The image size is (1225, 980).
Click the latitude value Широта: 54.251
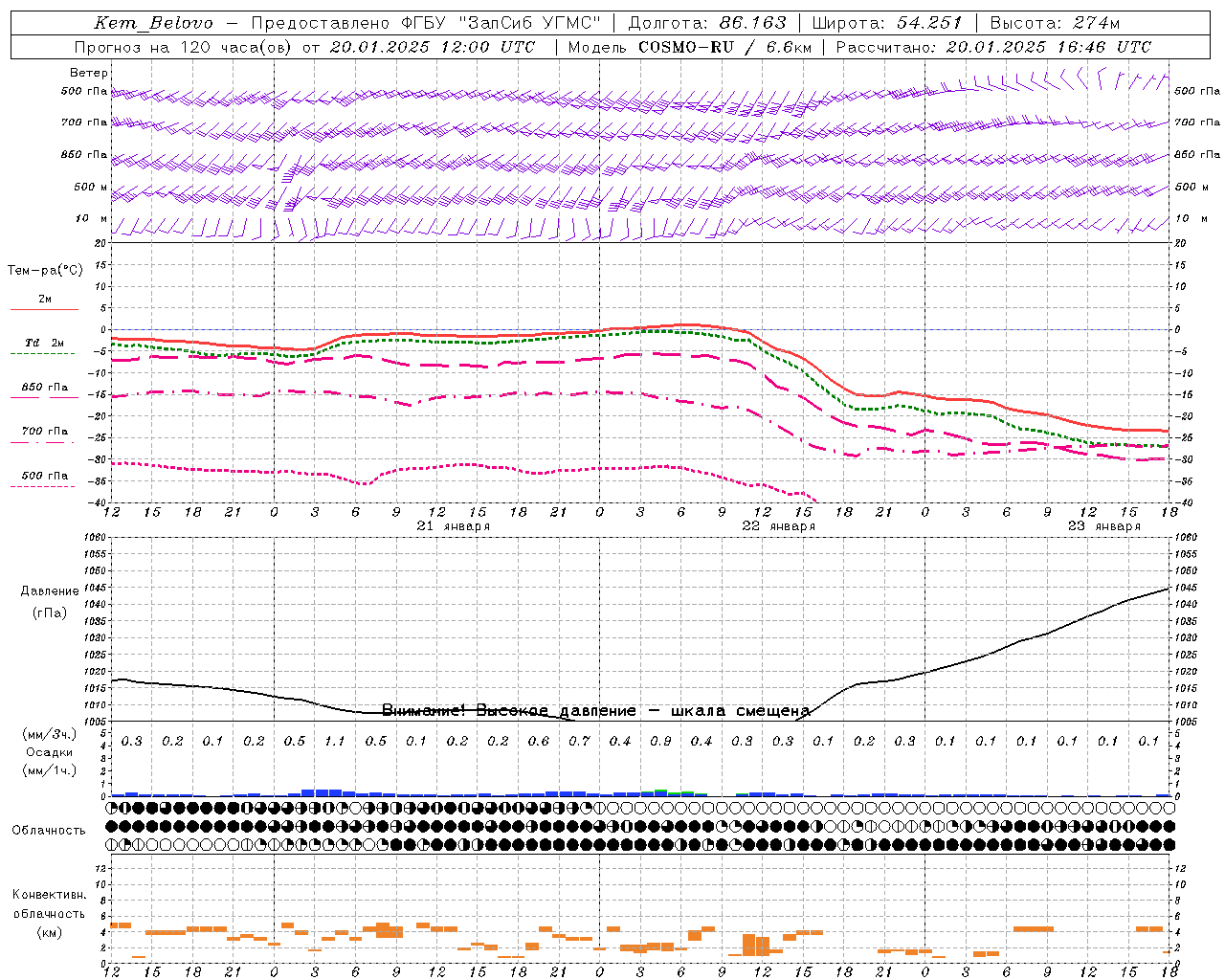[x=887, y=23]
